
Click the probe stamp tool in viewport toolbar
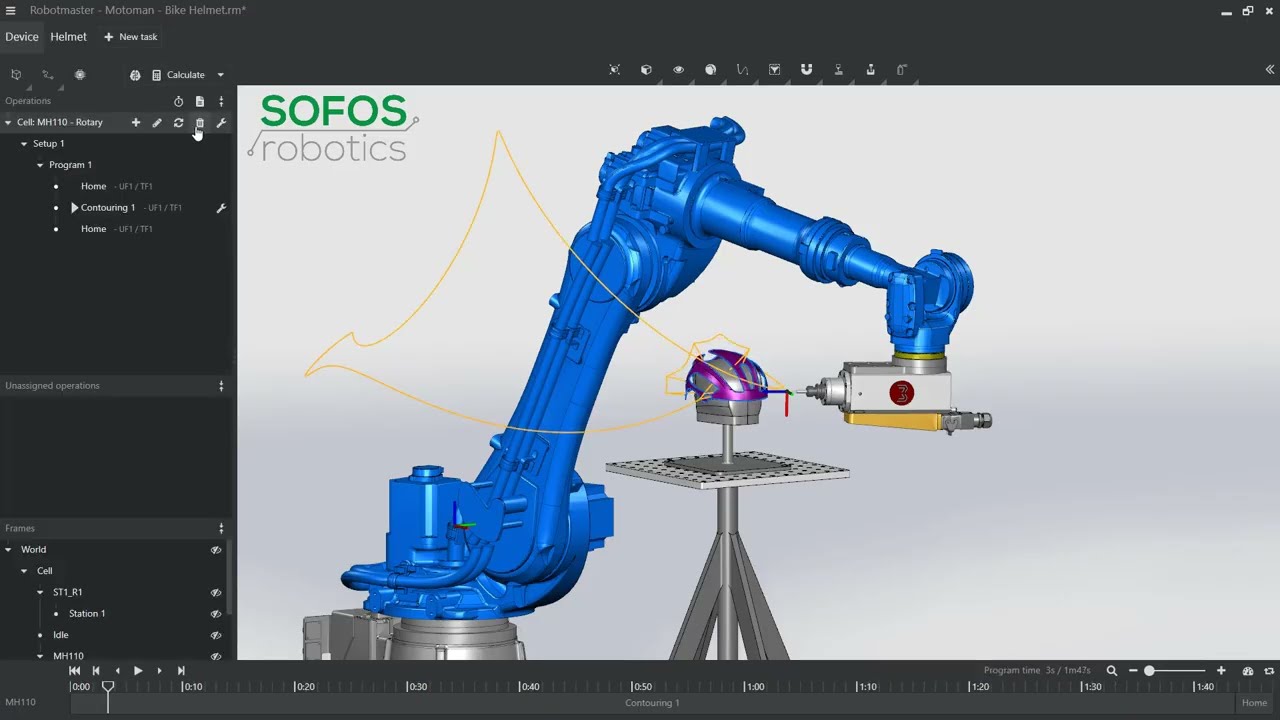point(838,70)
